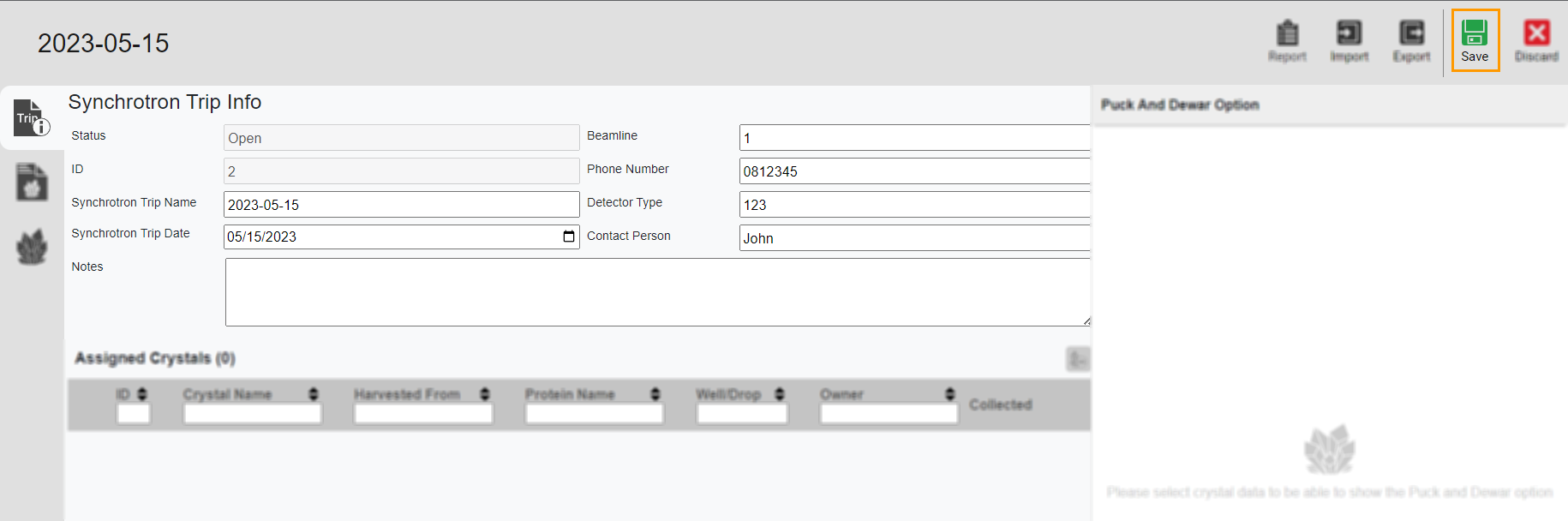Open the second sidebar document icon
The height and width of the screenshot is (521, 1568).
32,183
